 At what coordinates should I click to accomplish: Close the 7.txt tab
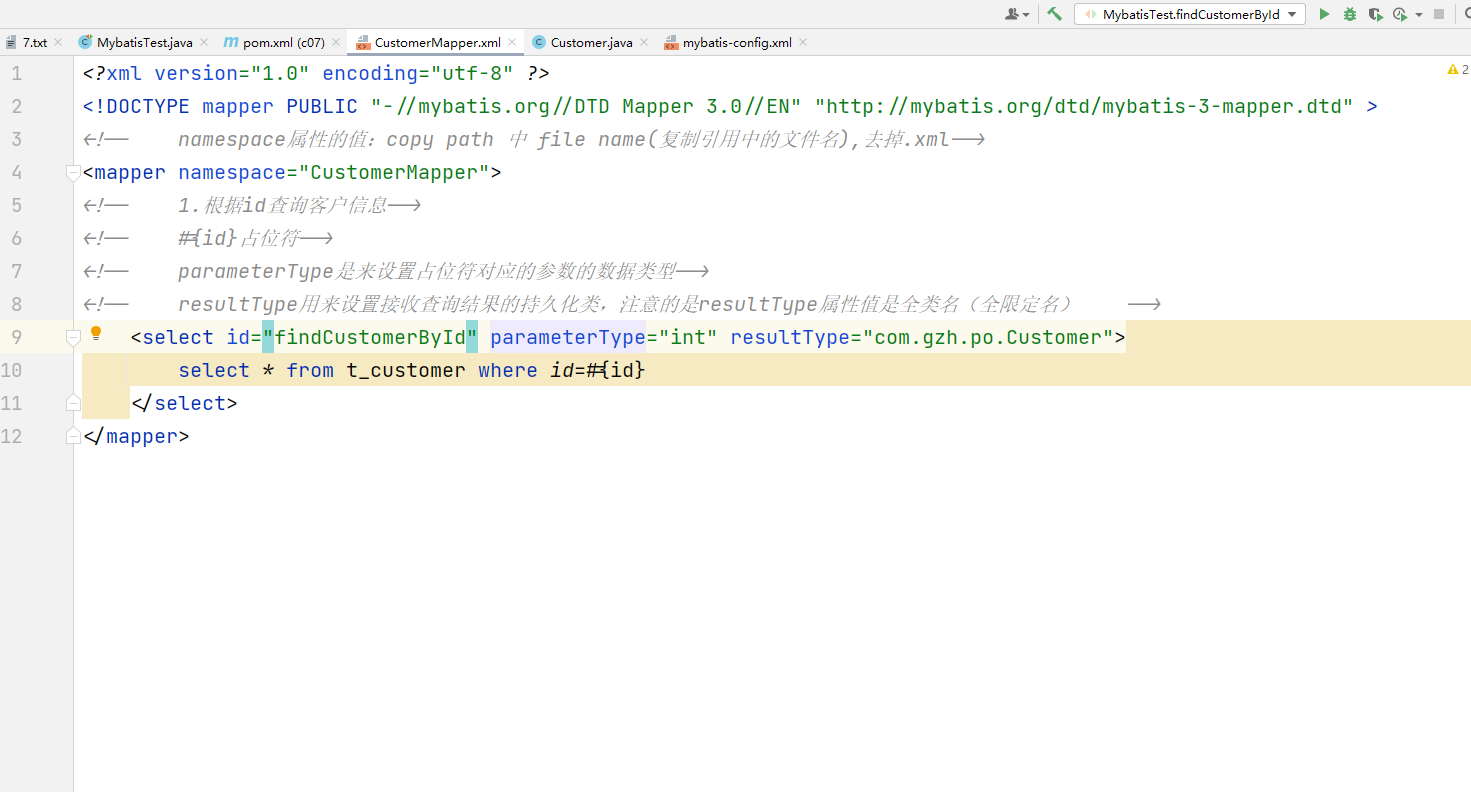pyautogui.click(x=58, y=42)
